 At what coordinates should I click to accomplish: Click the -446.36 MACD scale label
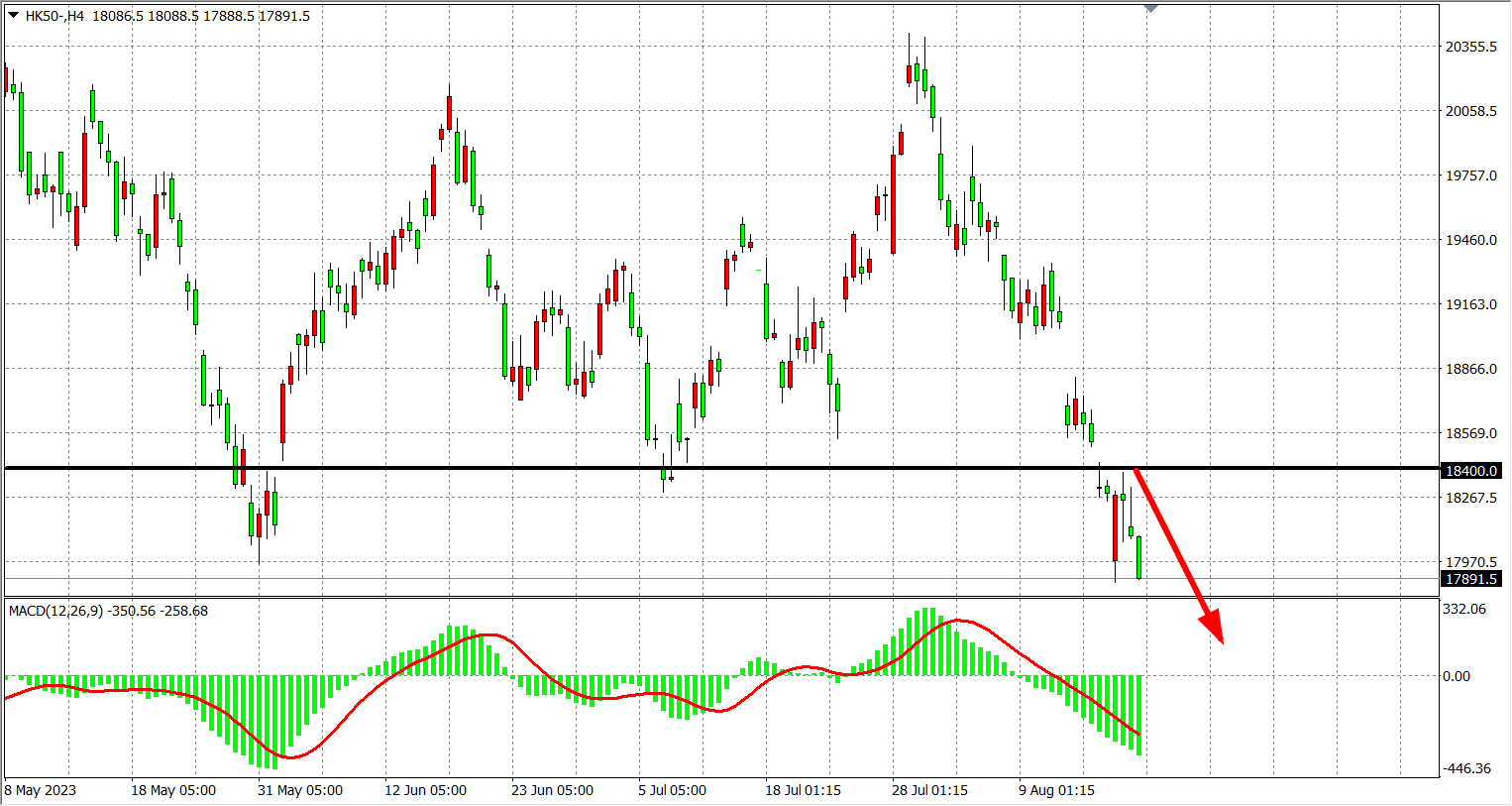(x=1466, y=768)
